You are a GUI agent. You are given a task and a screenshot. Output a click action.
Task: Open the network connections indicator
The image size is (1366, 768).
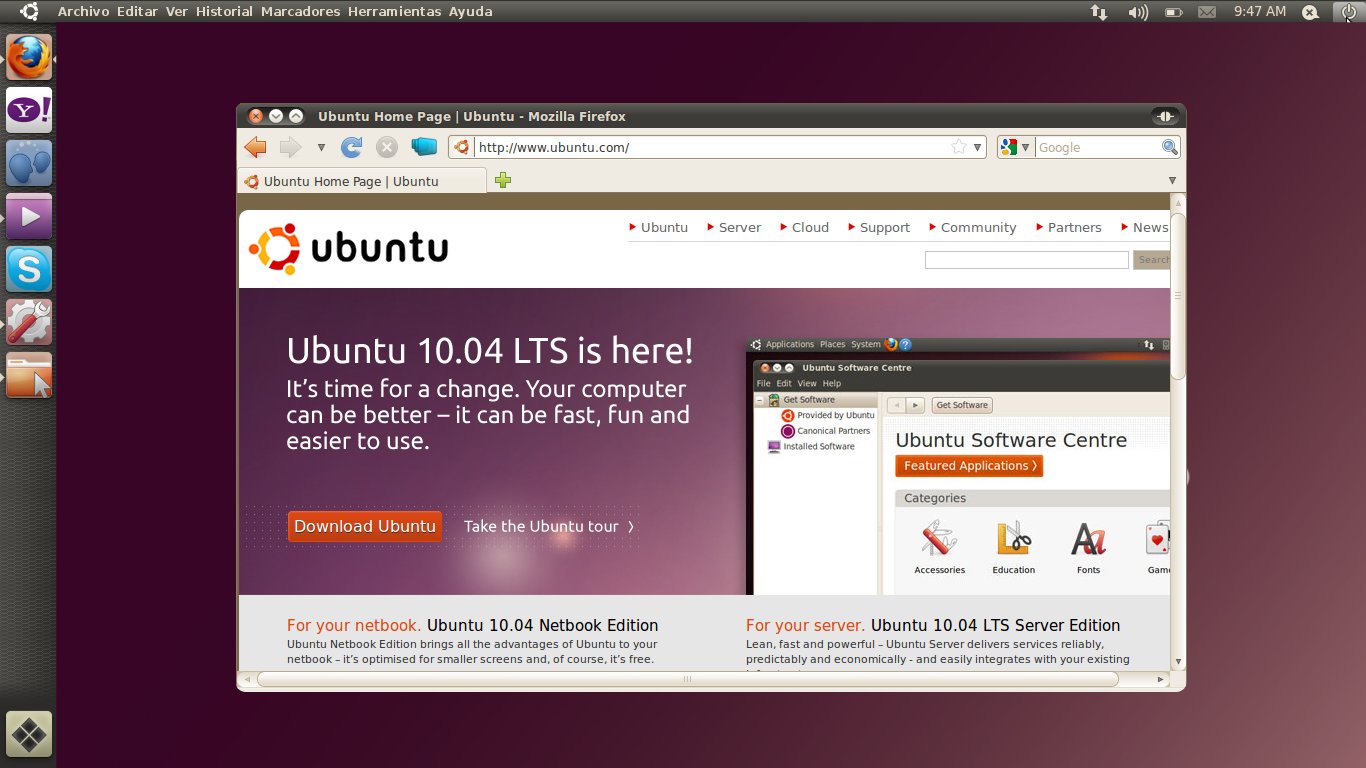(x=1099, y=12)
